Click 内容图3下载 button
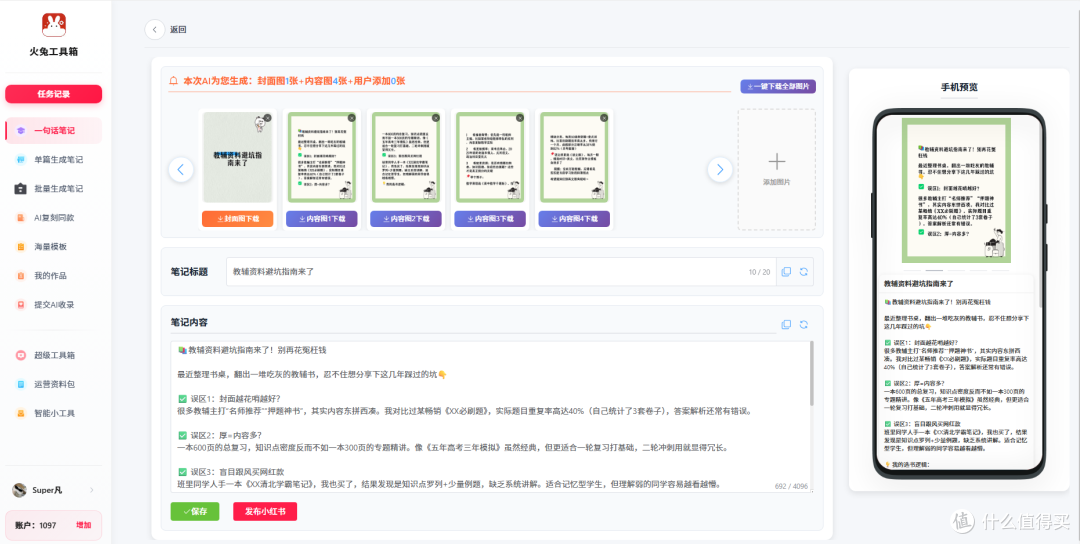The height and width of the screenshot is (544, 1080). tap(490, 219)
